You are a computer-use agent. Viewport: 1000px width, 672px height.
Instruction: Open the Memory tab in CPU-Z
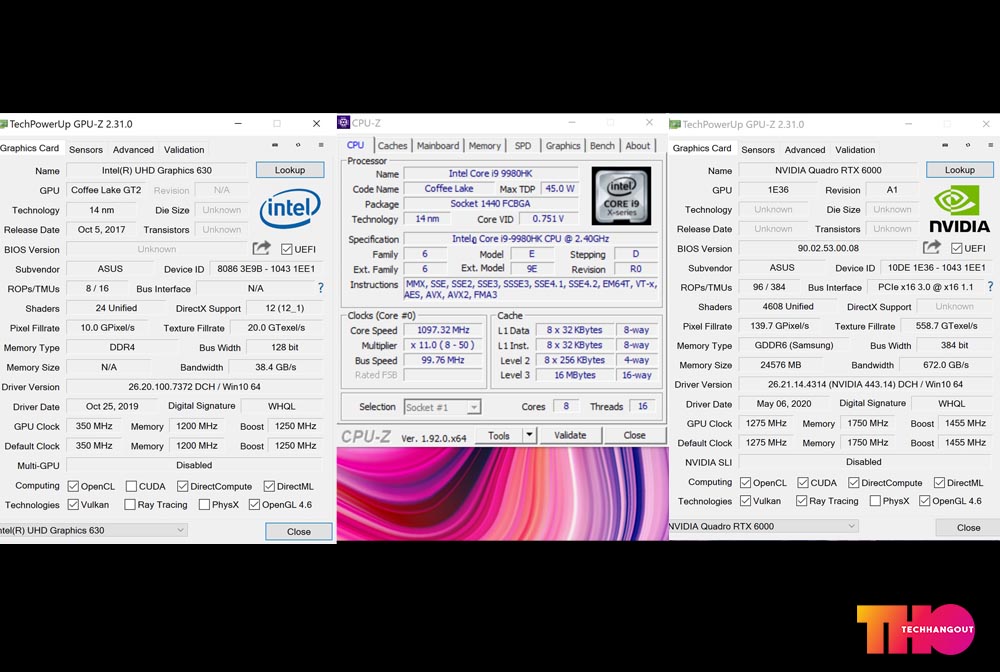point(485,145)
